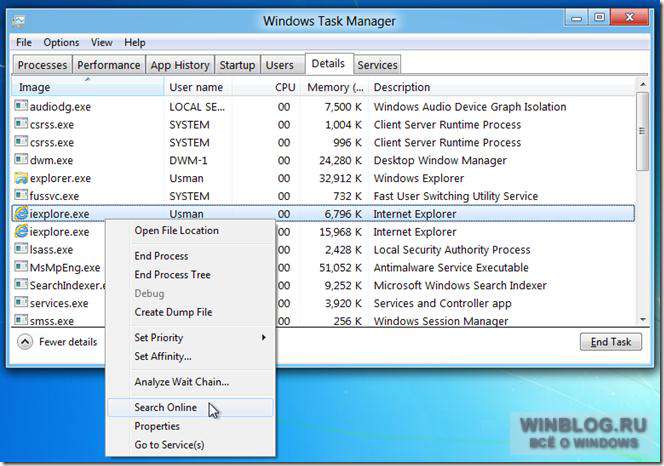This screenshot has width=664, height=466.
Task: Click the LOCAL SE... user name cell
Action: [x=197, y=107]
